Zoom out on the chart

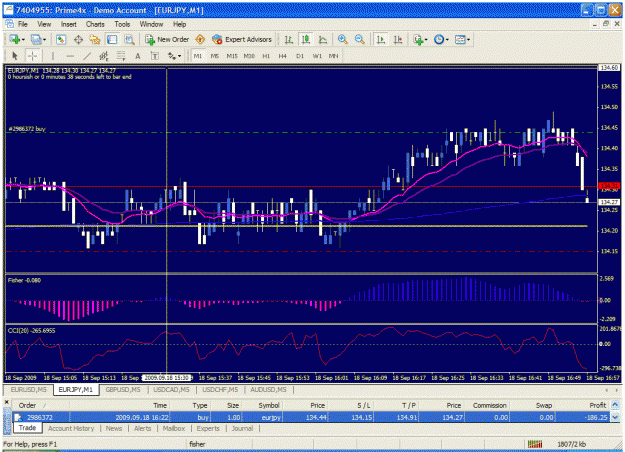click(360, 39)
